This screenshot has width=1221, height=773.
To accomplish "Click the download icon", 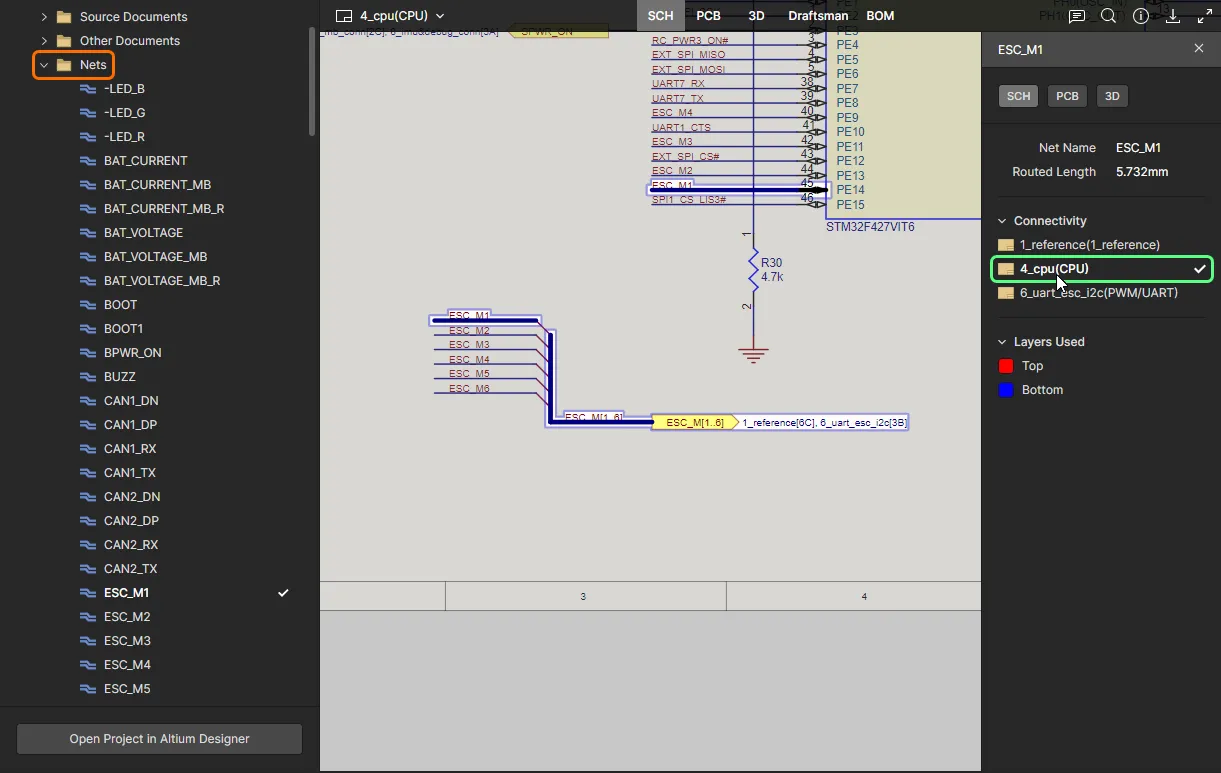I will click(x=1173, y=16).
